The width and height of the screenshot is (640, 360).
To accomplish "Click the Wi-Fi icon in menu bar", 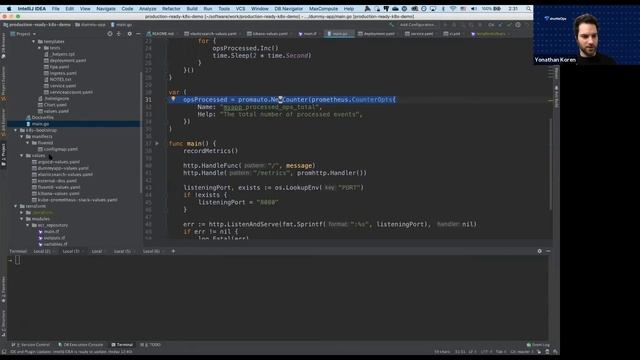I will [453, 9].
